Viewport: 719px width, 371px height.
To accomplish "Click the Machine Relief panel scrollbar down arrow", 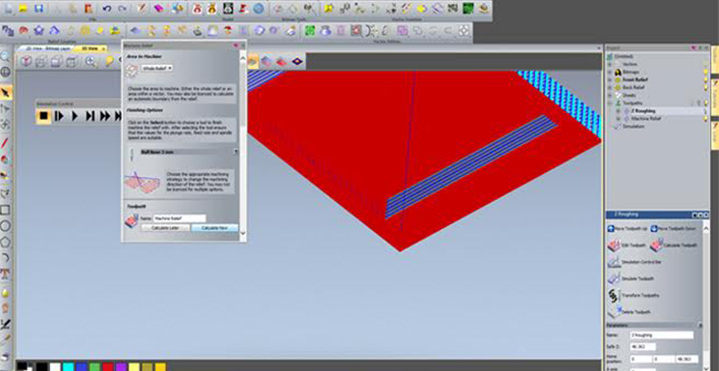I will tap(243, 233).
